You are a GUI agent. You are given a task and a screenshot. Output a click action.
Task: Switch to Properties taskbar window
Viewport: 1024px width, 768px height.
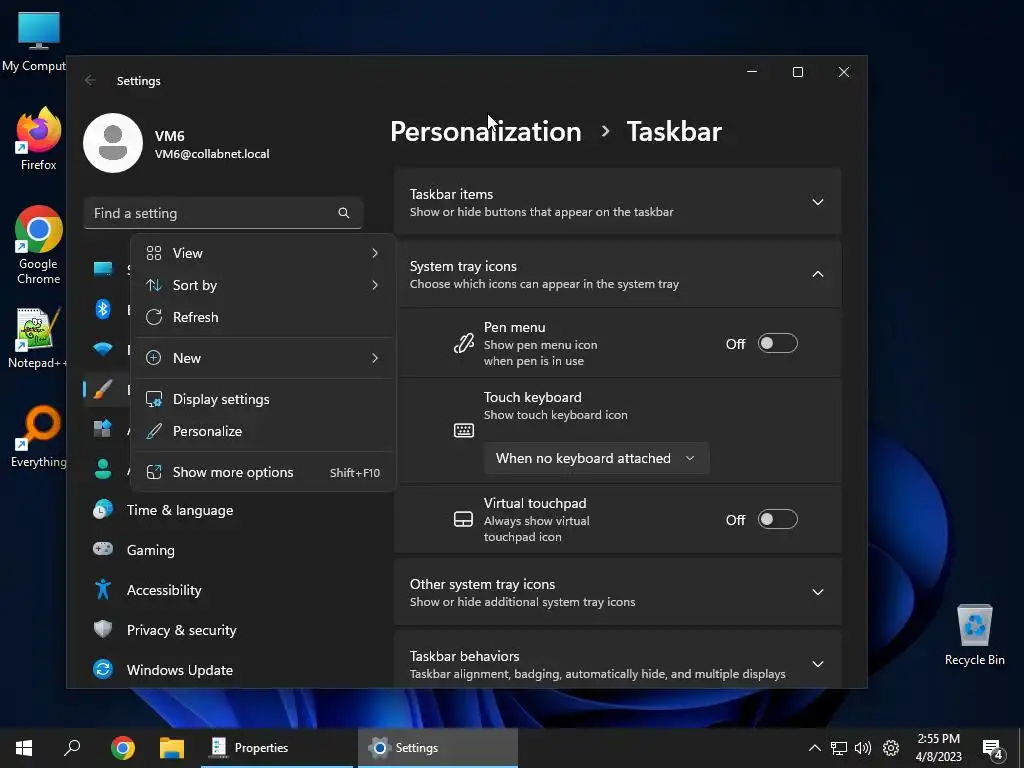[x=277, y=748]
